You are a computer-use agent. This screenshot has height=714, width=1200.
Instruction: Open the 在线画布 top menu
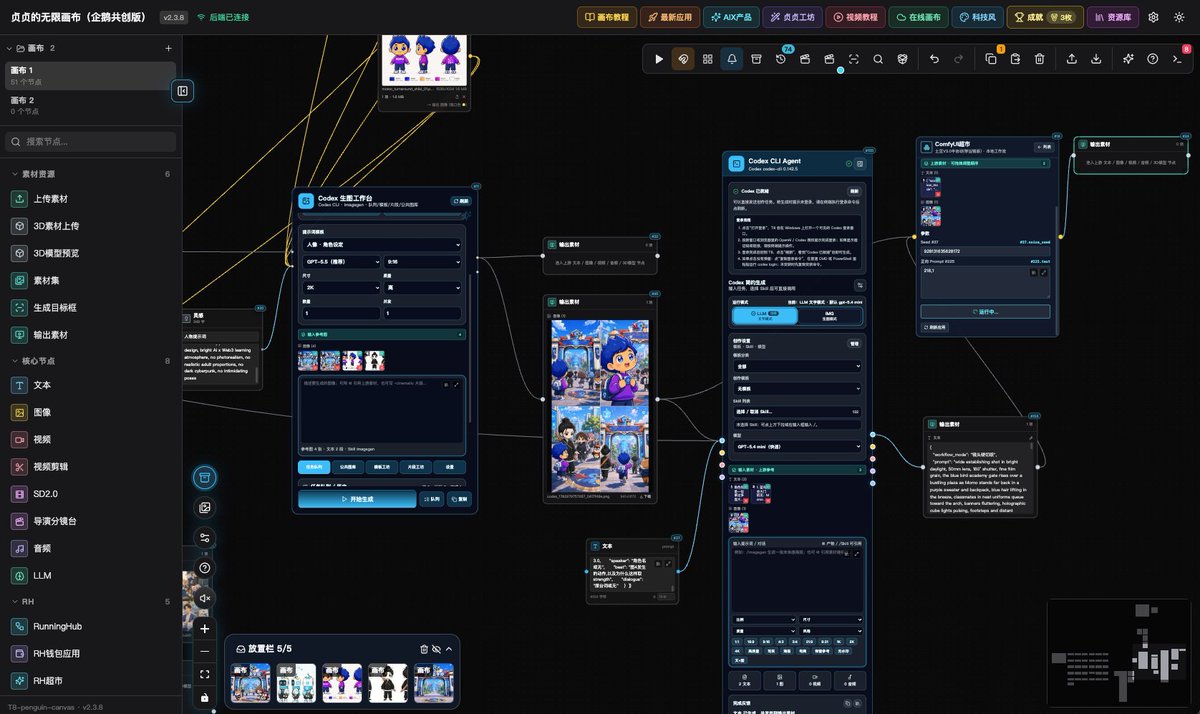(x=917, y=17)
